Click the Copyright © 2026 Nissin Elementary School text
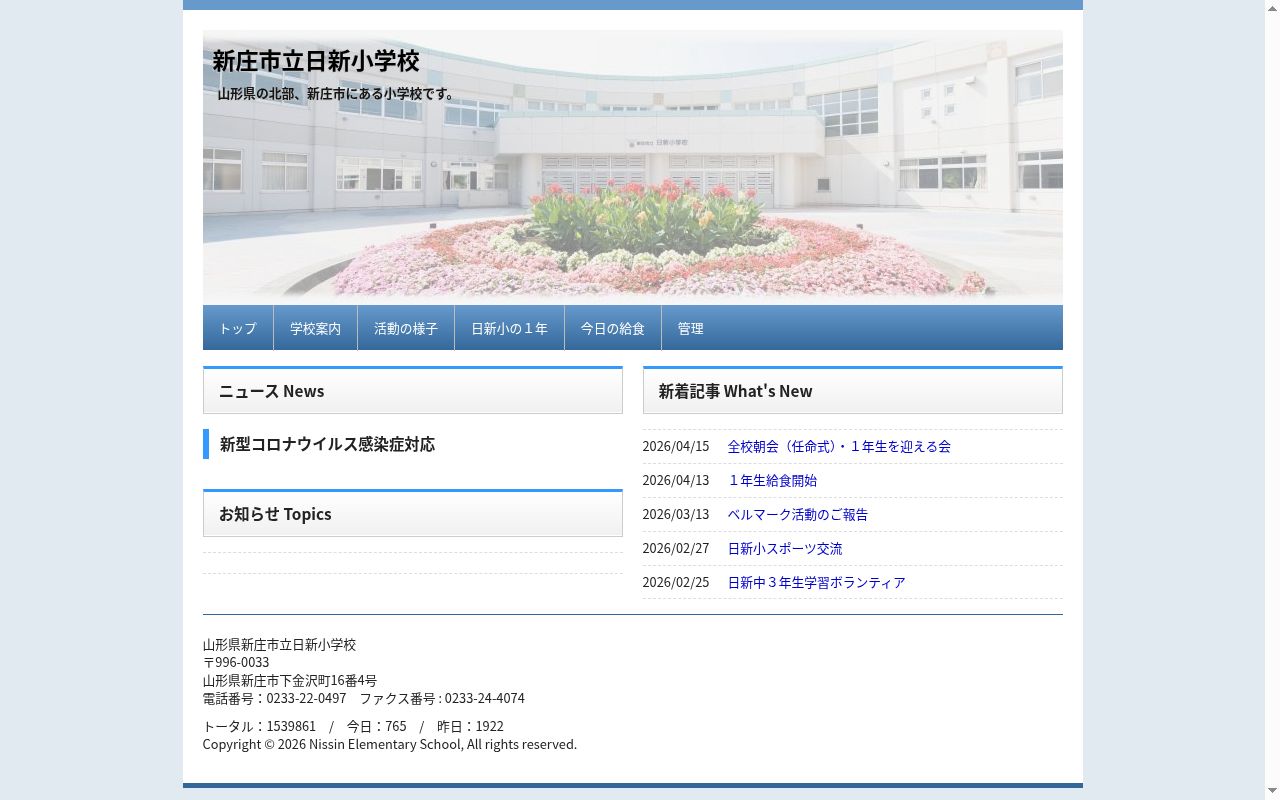Screen dimensions: 1280x800 pos(390,744)
